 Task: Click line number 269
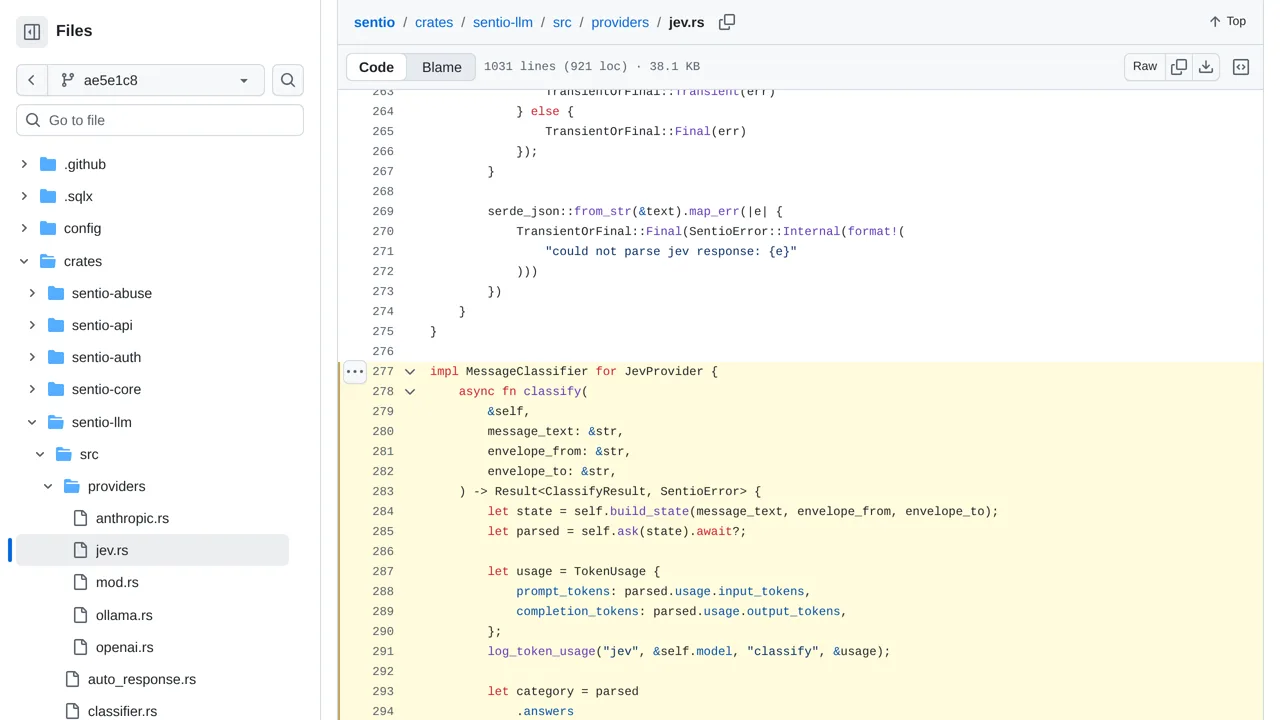tap(383, 211)
